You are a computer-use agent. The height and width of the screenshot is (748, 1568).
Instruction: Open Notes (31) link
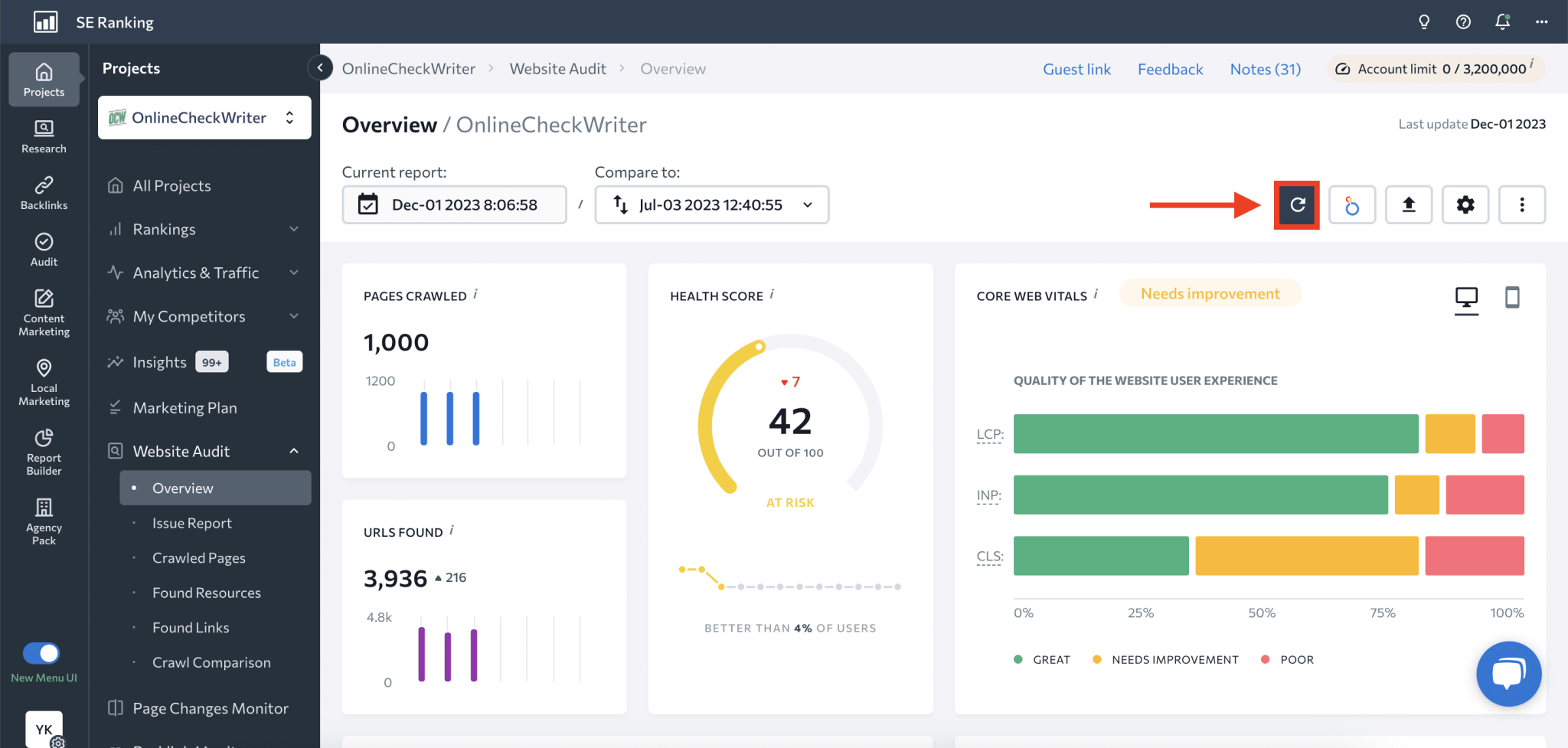coord(1265,69)
